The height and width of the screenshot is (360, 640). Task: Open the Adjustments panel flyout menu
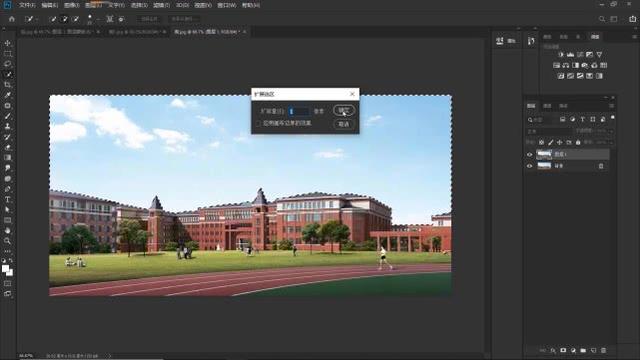[x=634, y=37]
